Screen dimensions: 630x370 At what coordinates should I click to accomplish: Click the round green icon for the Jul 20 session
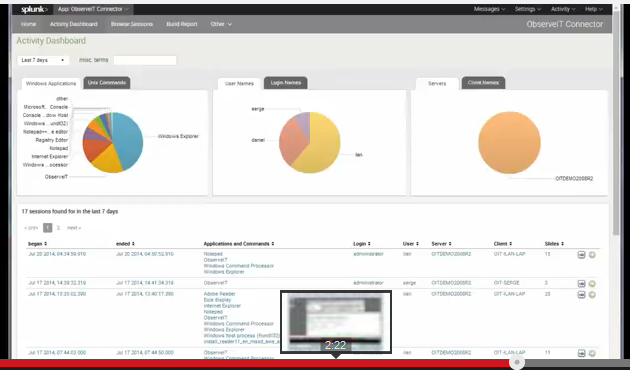point(592,255)
